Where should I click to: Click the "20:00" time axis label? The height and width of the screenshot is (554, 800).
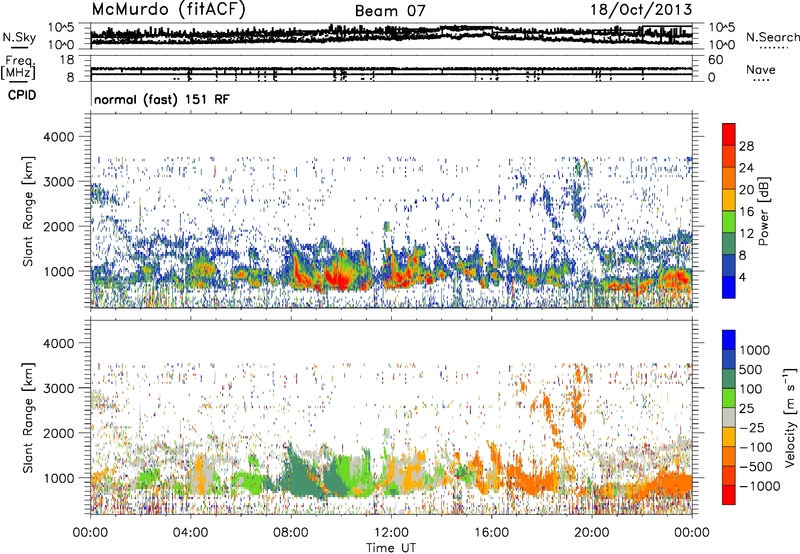point(591,533)
